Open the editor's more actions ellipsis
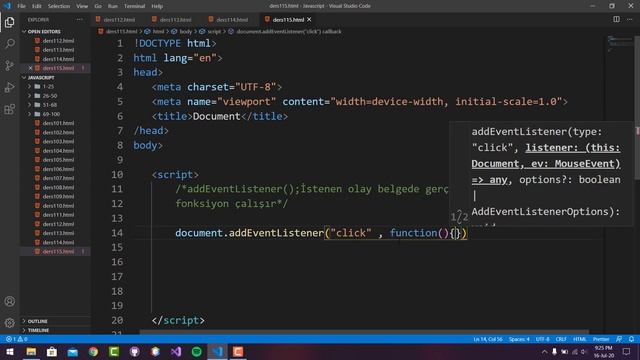640x360 pixels. click(629, 19)
